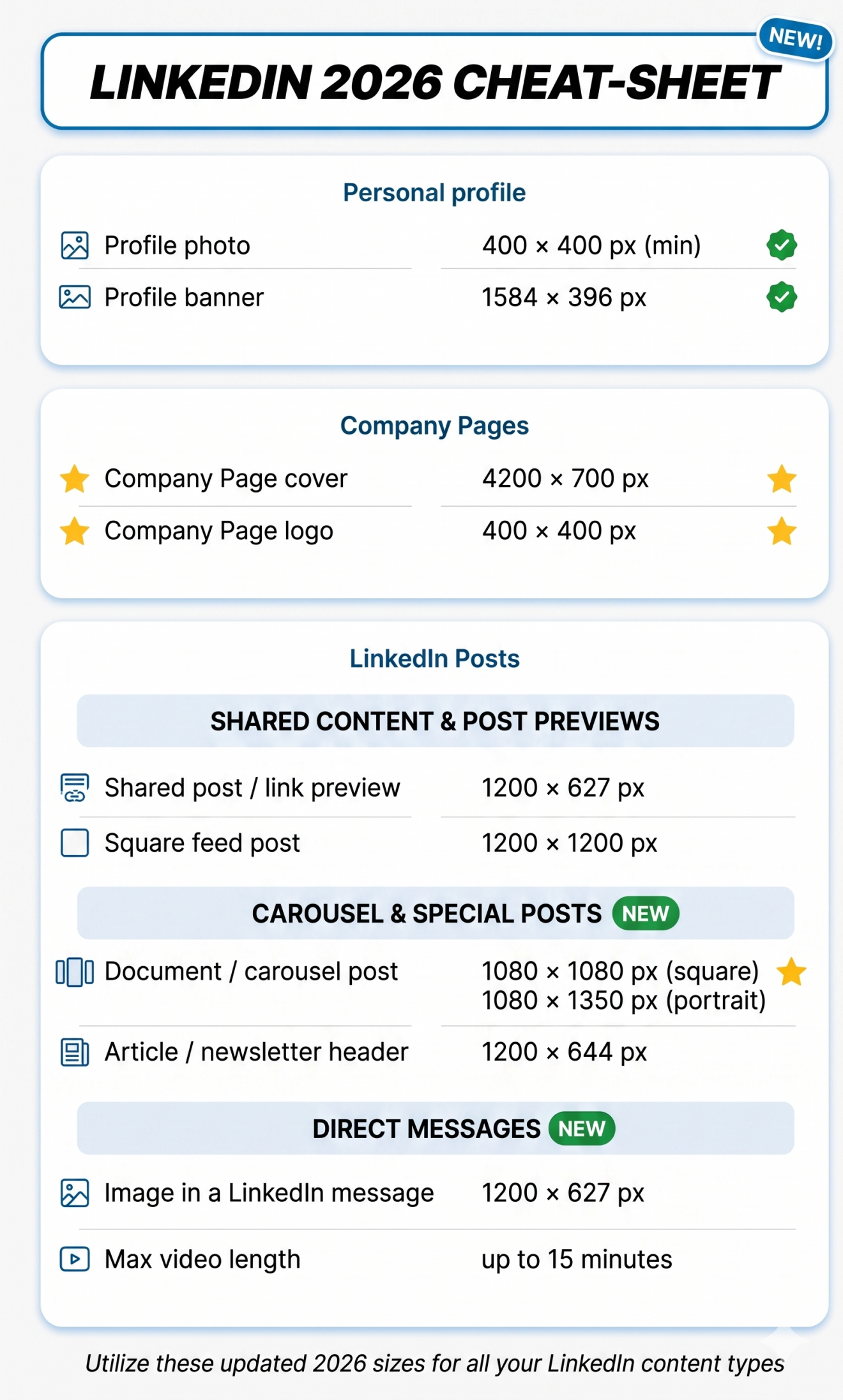Toggle the green checkmark for Profile photo
Screen dimensions: 843x1400
[x=782, y=245]
